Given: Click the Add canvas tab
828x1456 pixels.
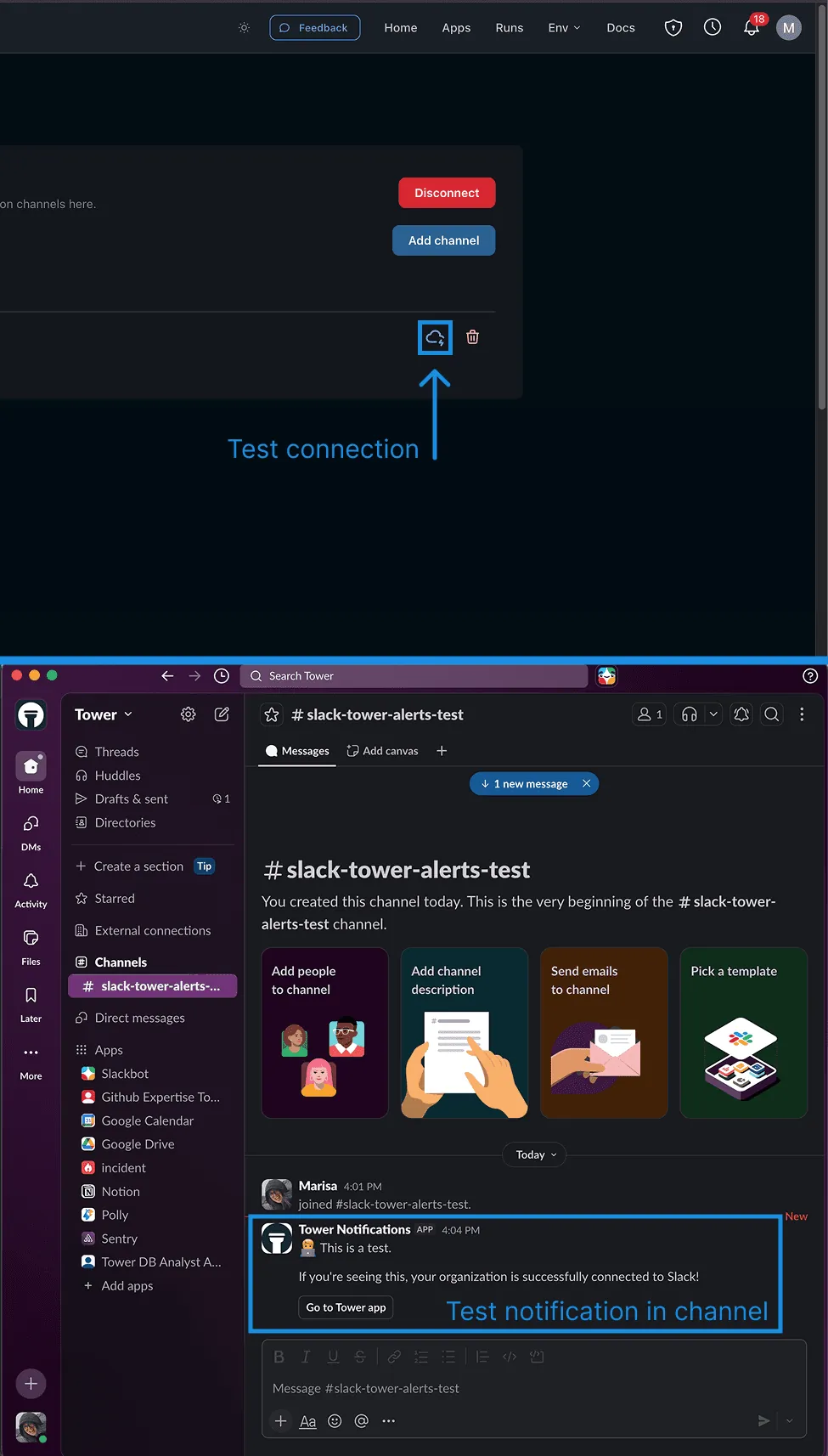Looking at the screenshot, I should (382, 751).
